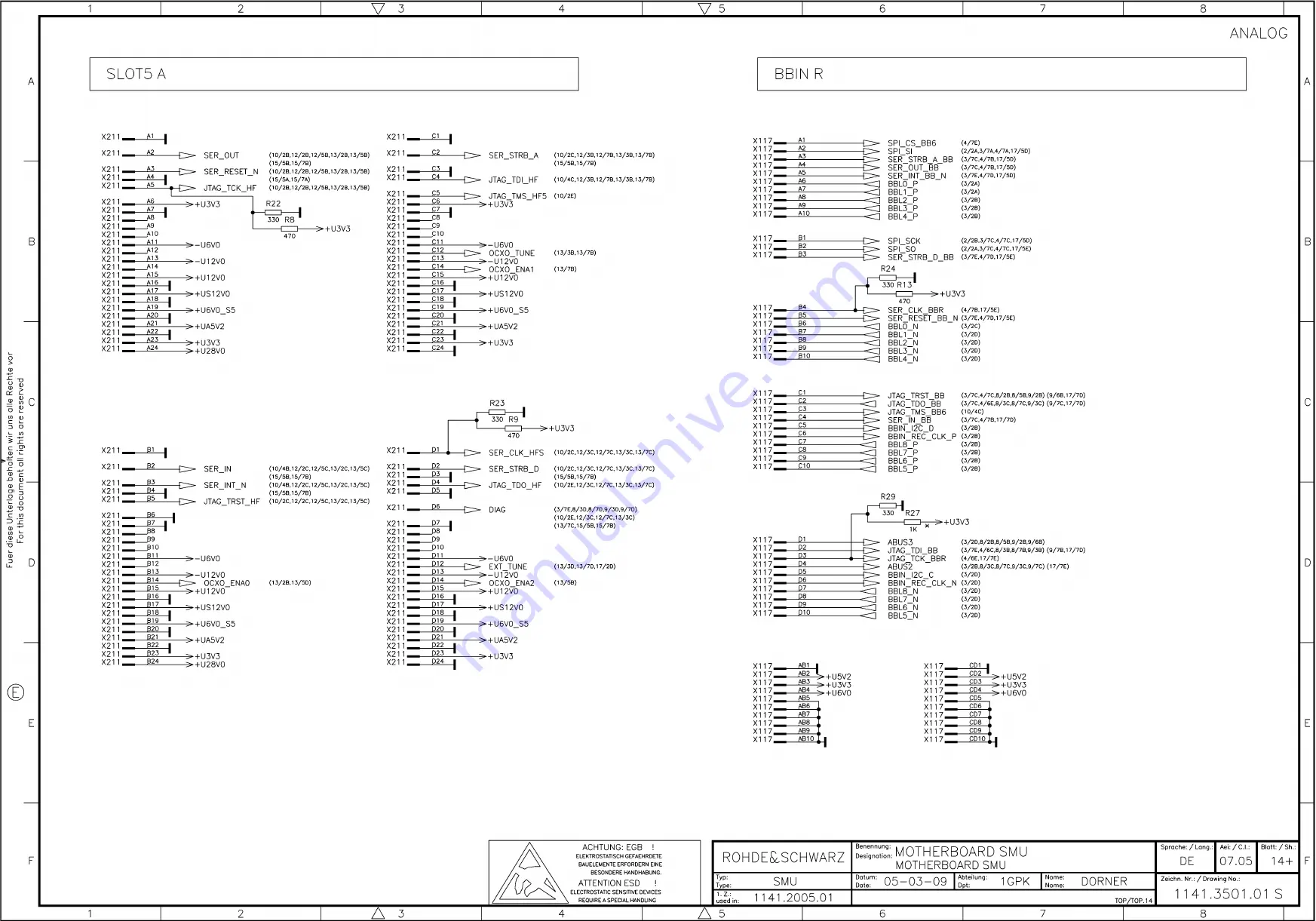1316x921 pixels.
Task: Click the BBIN_REC_CLK_P signal label
Action: coord(922,437)
